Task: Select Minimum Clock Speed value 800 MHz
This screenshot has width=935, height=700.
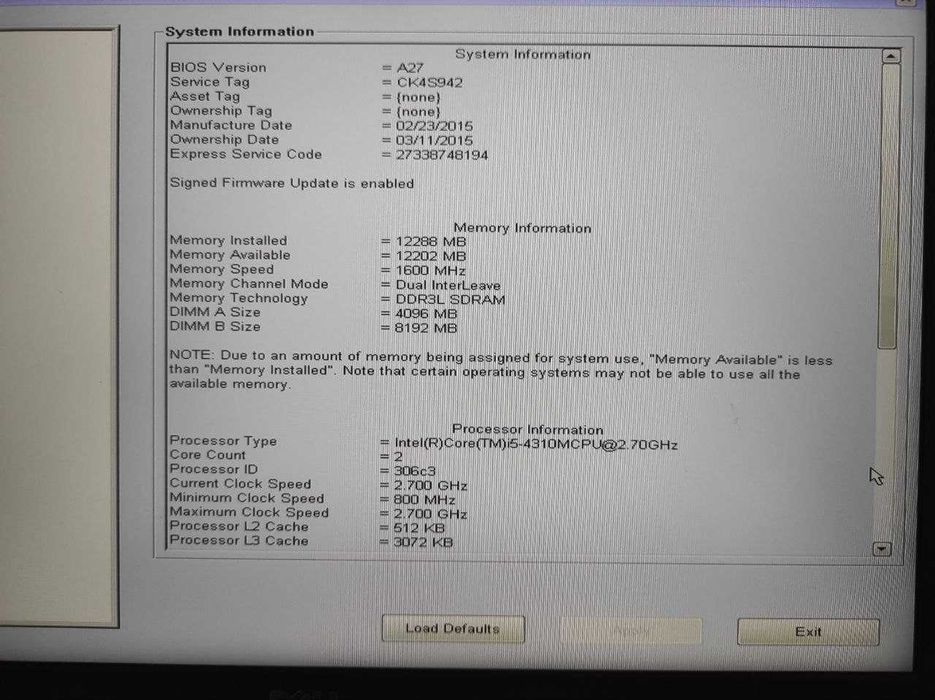Action: pyautogui.click(x=424, y=500)
